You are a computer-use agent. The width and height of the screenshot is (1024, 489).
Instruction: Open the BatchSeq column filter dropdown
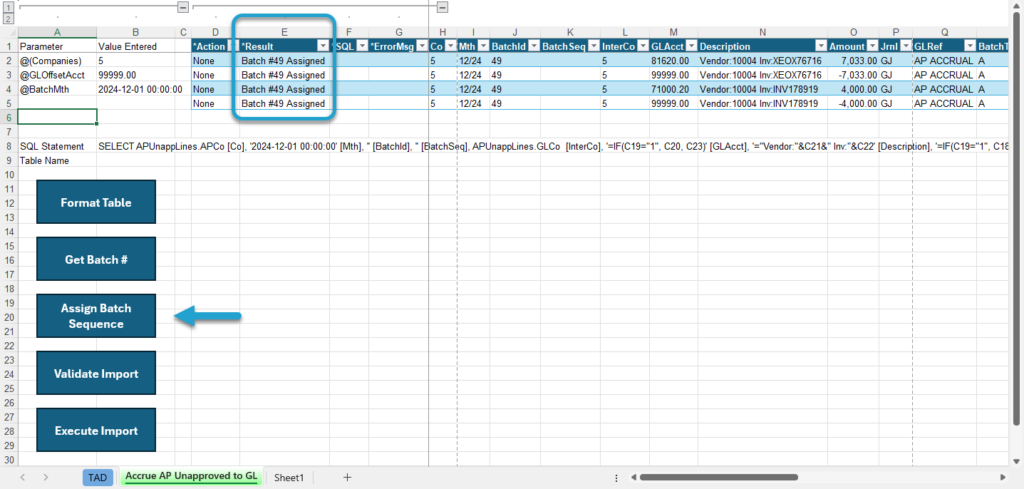(593, 46)
